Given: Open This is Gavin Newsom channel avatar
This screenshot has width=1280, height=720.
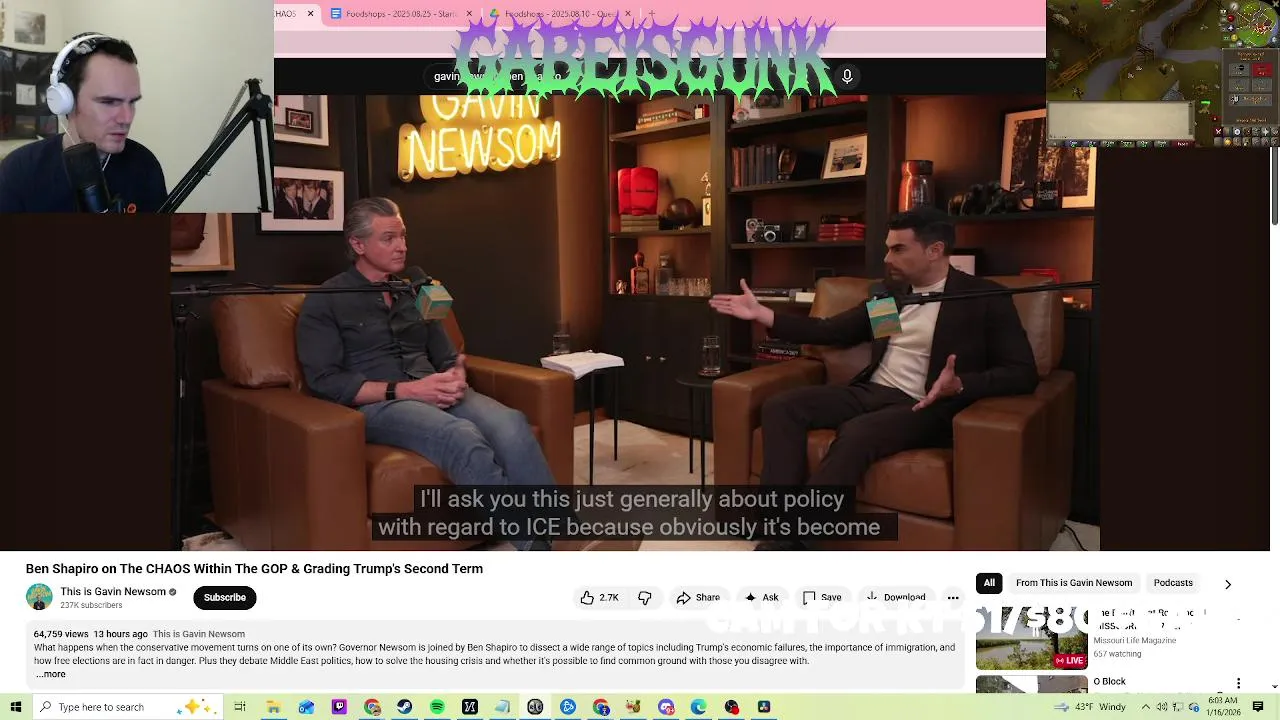Looking at the screenshot, I should click(x=39, y=597).
